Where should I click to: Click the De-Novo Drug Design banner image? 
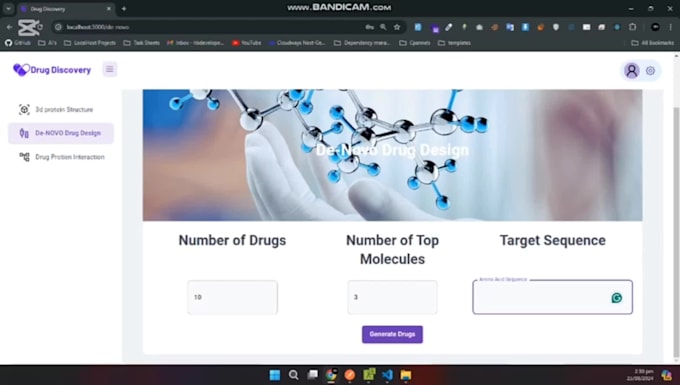pos(392,155)
